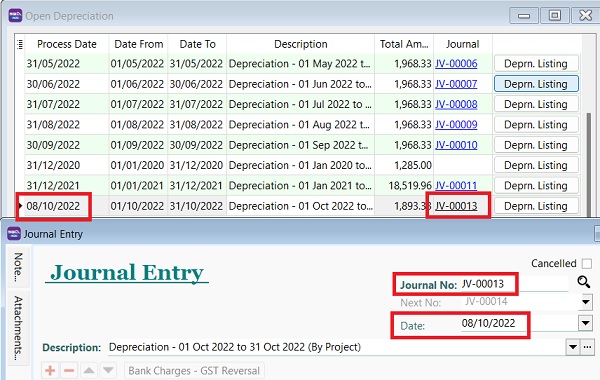Image resolution: width=600 pixels, height=380 pixels.
Task: Click the Total Am... column header
Action: pyautogui.click(x=404, y=44)
